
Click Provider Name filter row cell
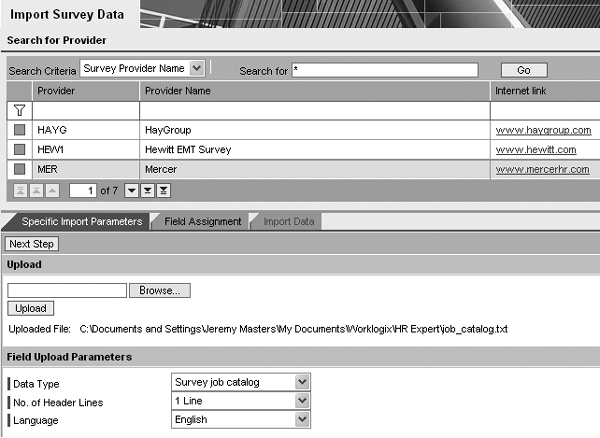(315, 111)
